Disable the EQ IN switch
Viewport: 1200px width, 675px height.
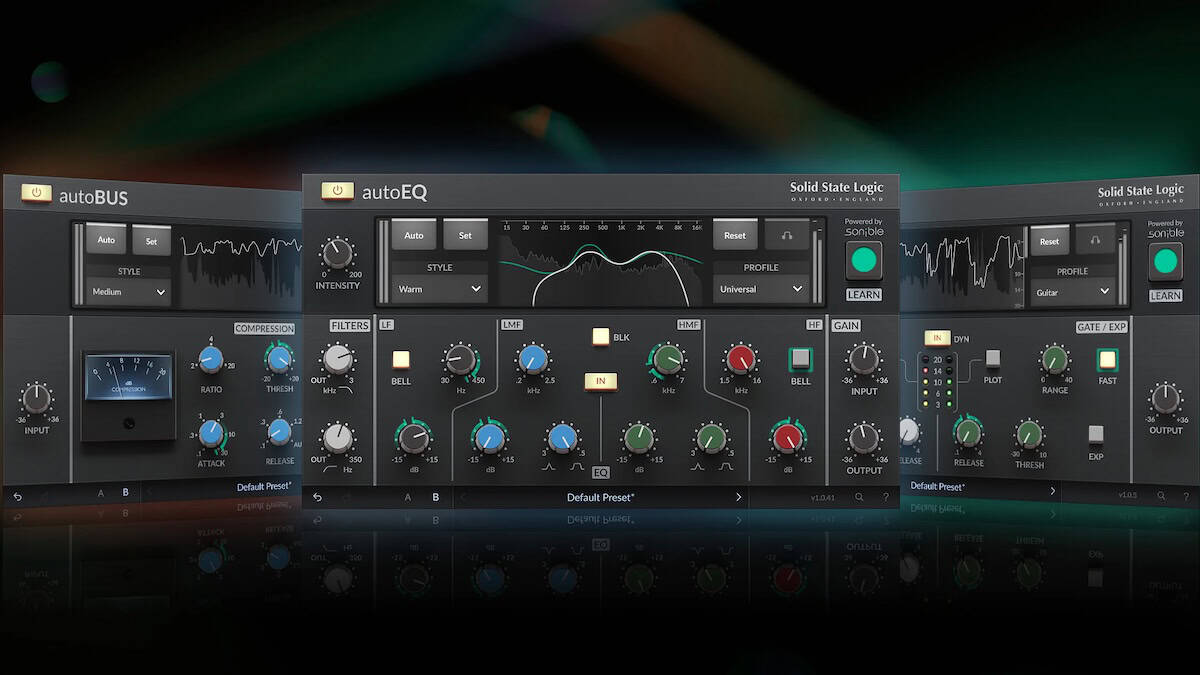point(600,381)
